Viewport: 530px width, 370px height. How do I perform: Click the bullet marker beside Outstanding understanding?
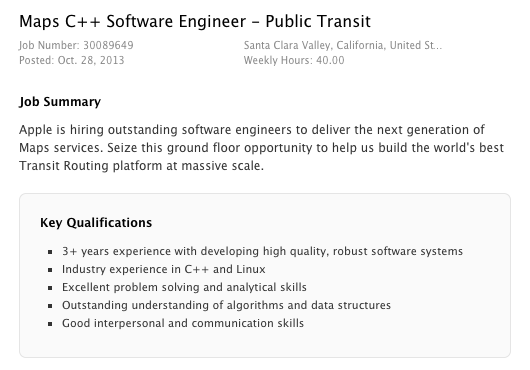[x=50, y=306]
